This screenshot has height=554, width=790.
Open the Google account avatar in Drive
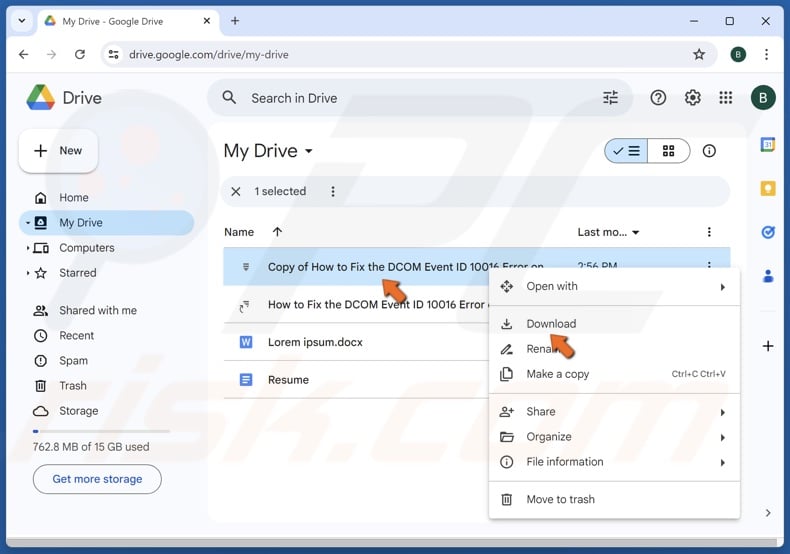(x=763, y=98)
